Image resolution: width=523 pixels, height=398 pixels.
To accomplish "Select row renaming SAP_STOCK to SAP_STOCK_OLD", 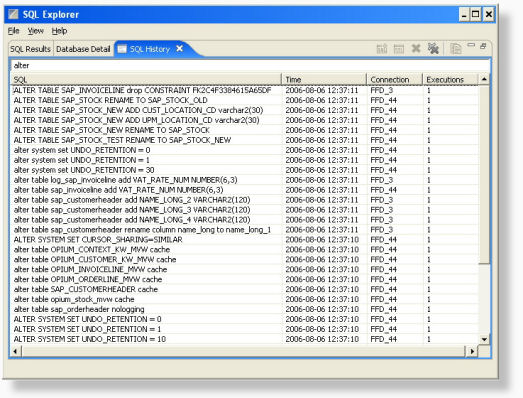I will click(245, 100).
